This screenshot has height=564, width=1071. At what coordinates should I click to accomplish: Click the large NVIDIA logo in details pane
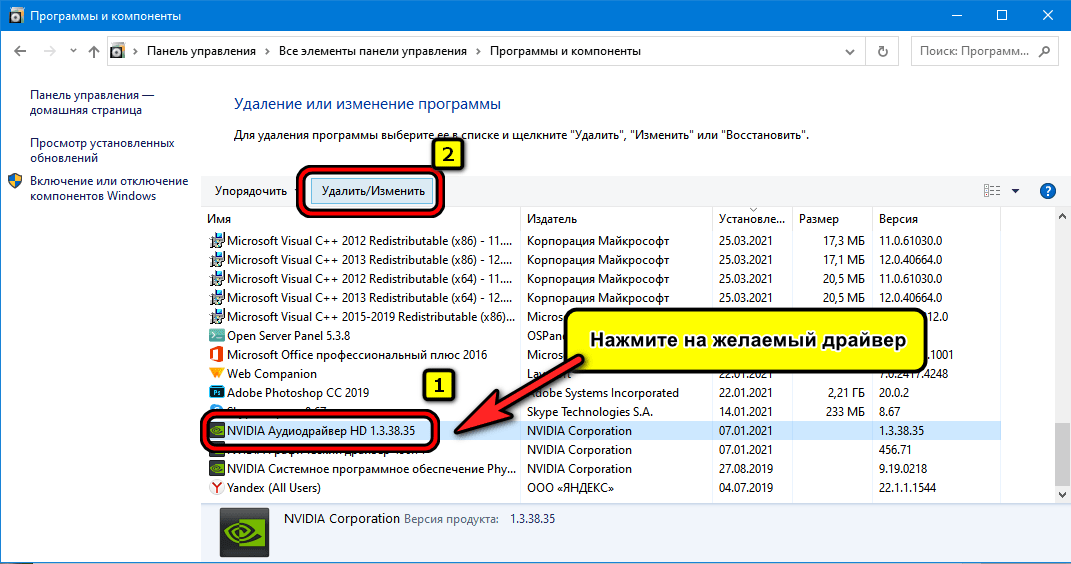[x=245, y=533]
